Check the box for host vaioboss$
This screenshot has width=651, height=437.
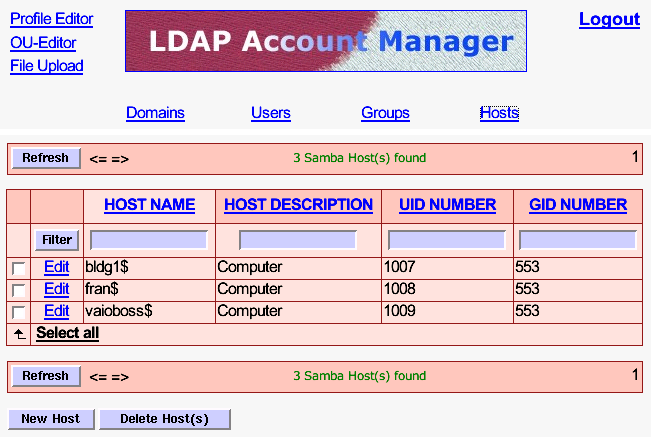[x=18, y=312]
